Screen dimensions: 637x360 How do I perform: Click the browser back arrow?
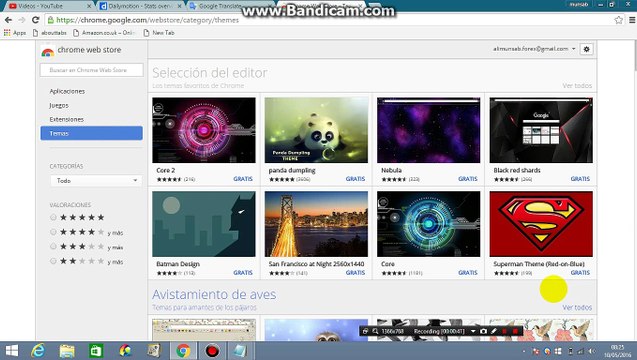pyautogui.click(x=8, y=20)
